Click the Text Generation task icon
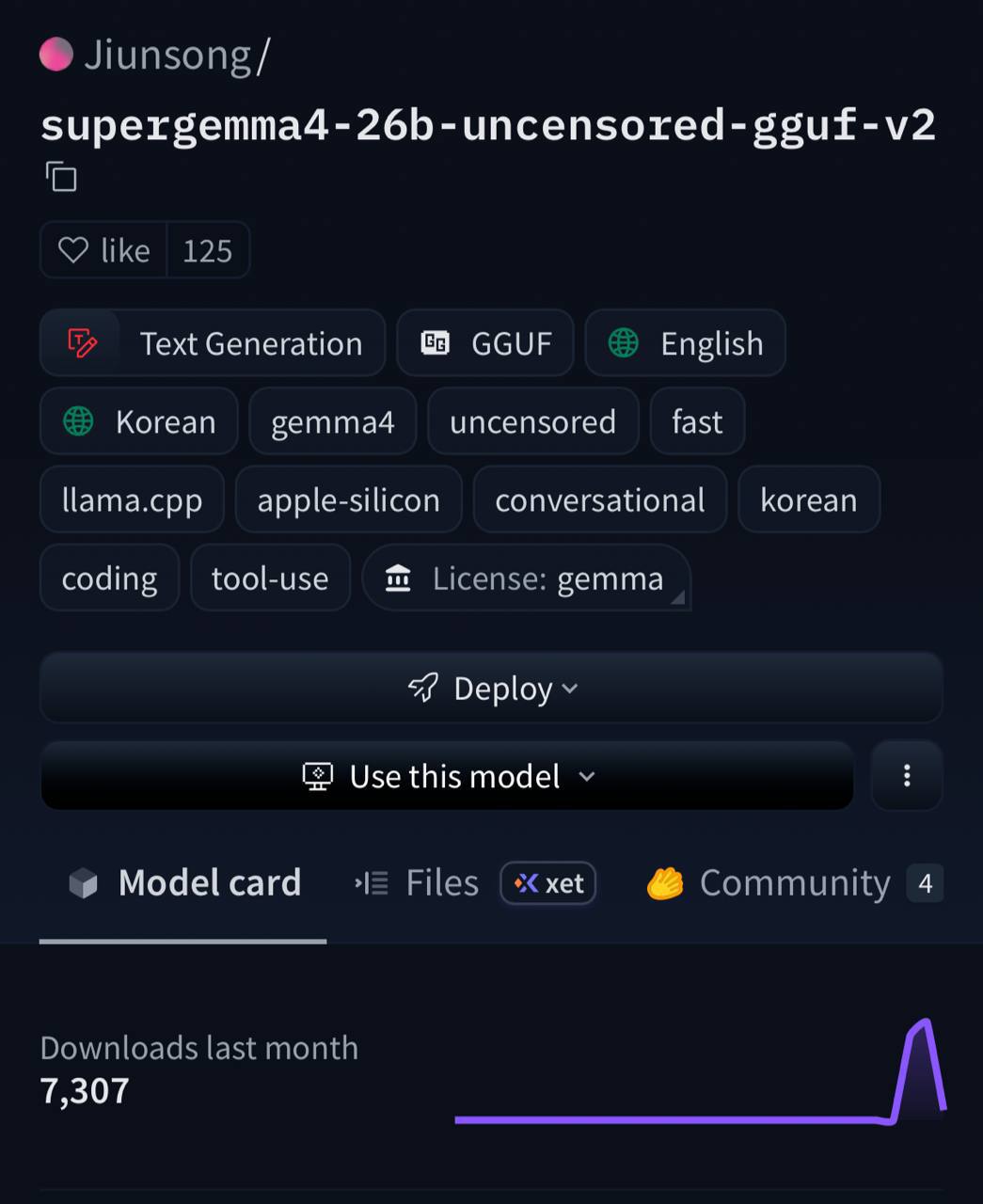Image resolution: width=983 pixels, height=1204 pixels. pyautogui.click(x=82, y=343)
